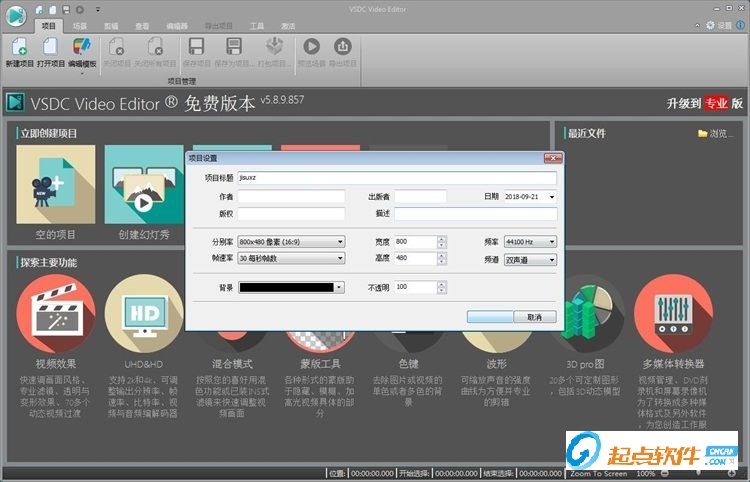Click the 版权 (Copyright) input field
The width and height of the screenshot is (750, 482).
(291, 214)
